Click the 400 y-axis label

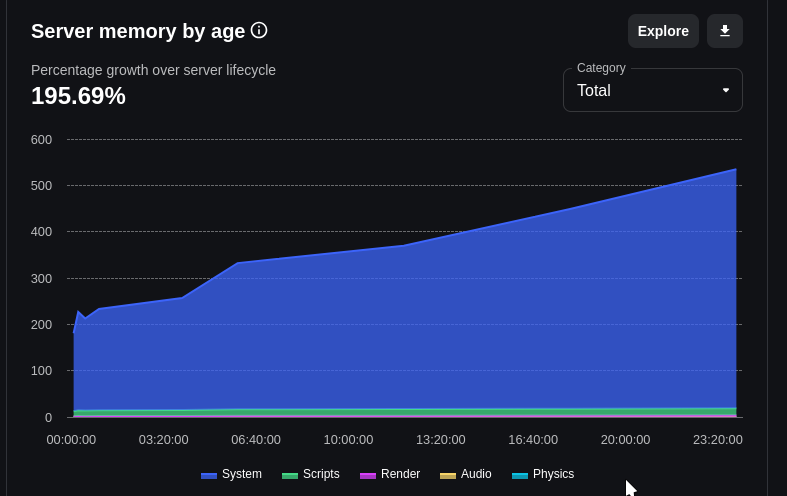click(41, 232)
